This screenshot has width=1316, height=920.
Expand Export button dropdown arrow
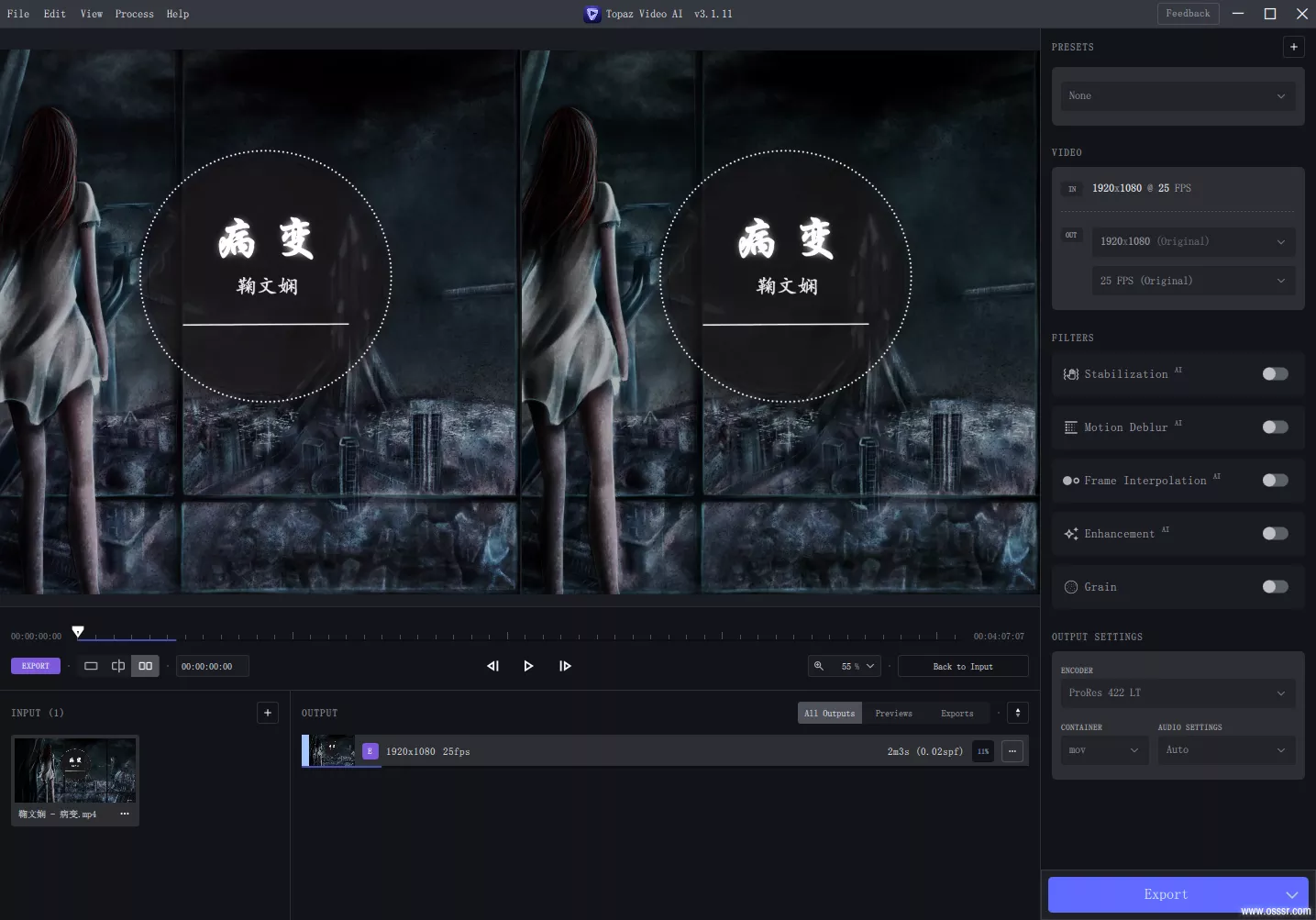click(x=1291, y=894)
